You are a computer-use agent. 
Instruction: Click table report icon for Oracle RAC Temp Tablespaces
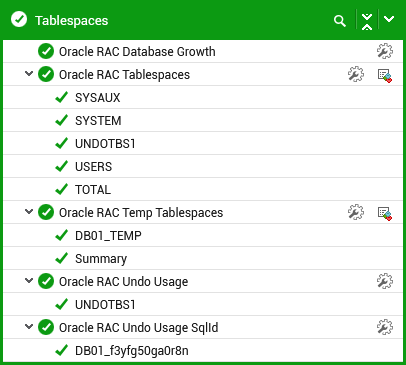pyautogui.click(x=385, y=213)
